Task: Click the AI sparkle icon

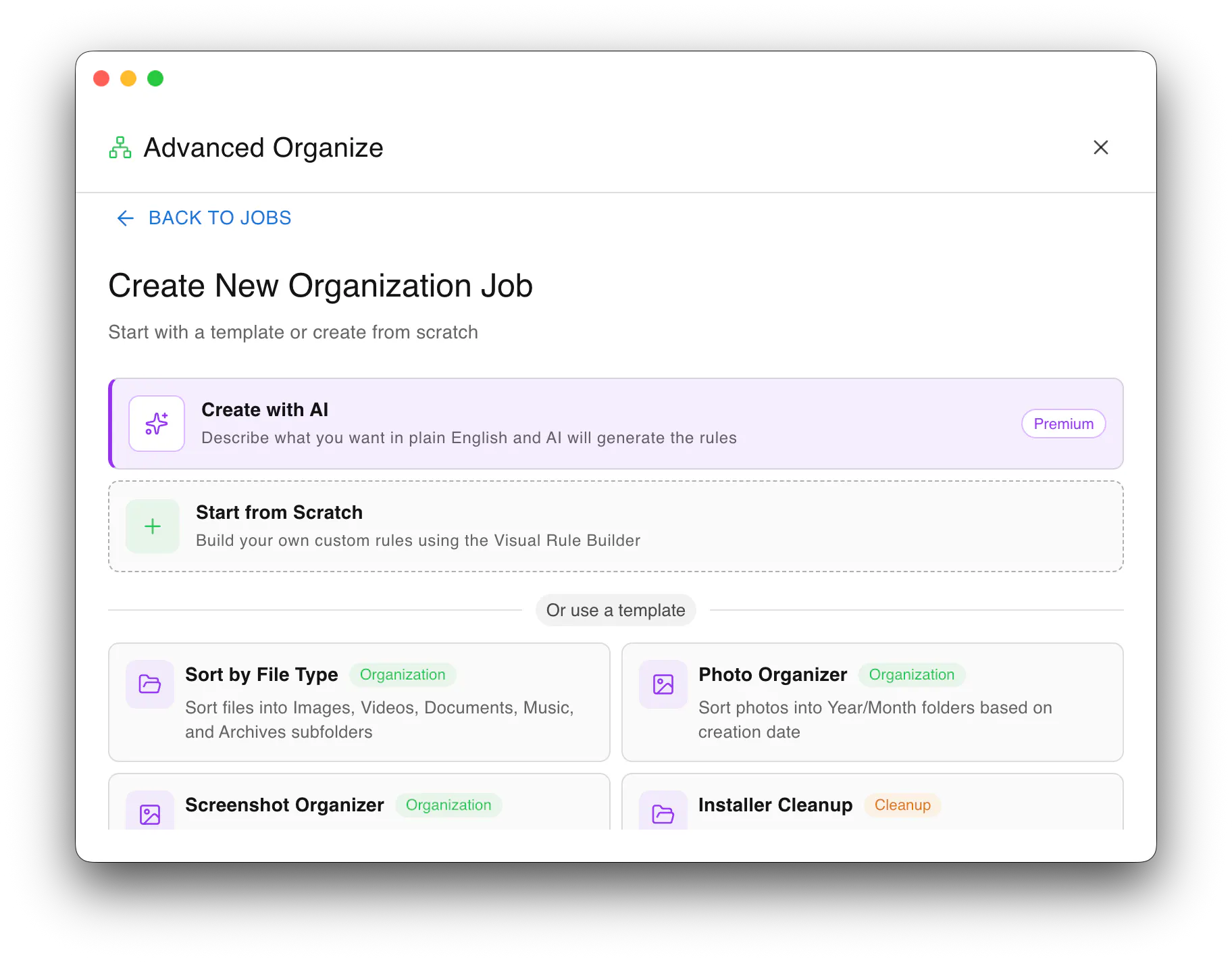Action: [157, 424]
